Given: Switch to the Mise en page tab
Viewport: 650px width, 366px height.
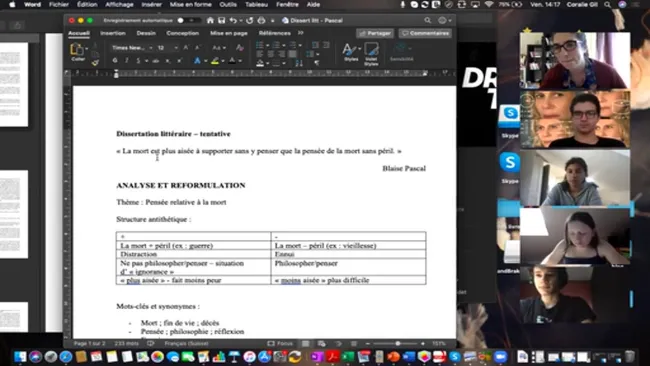Looking at the screenshot, I should click(229, 33).
